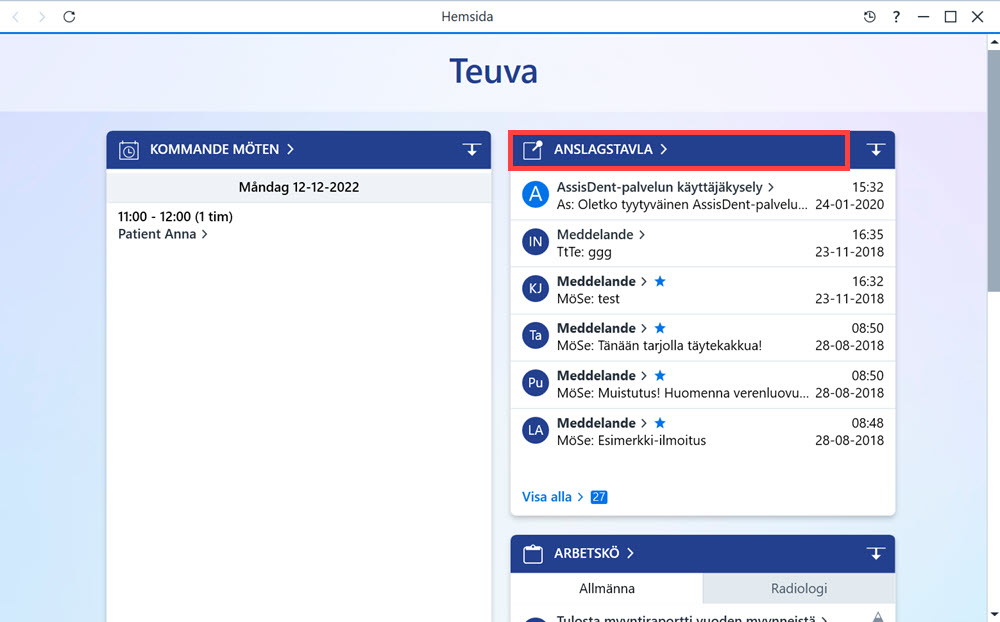Click the Arbetskö clipboard icon
Image resolution: width=1000 pixels, height=622 pixels.
533,554
